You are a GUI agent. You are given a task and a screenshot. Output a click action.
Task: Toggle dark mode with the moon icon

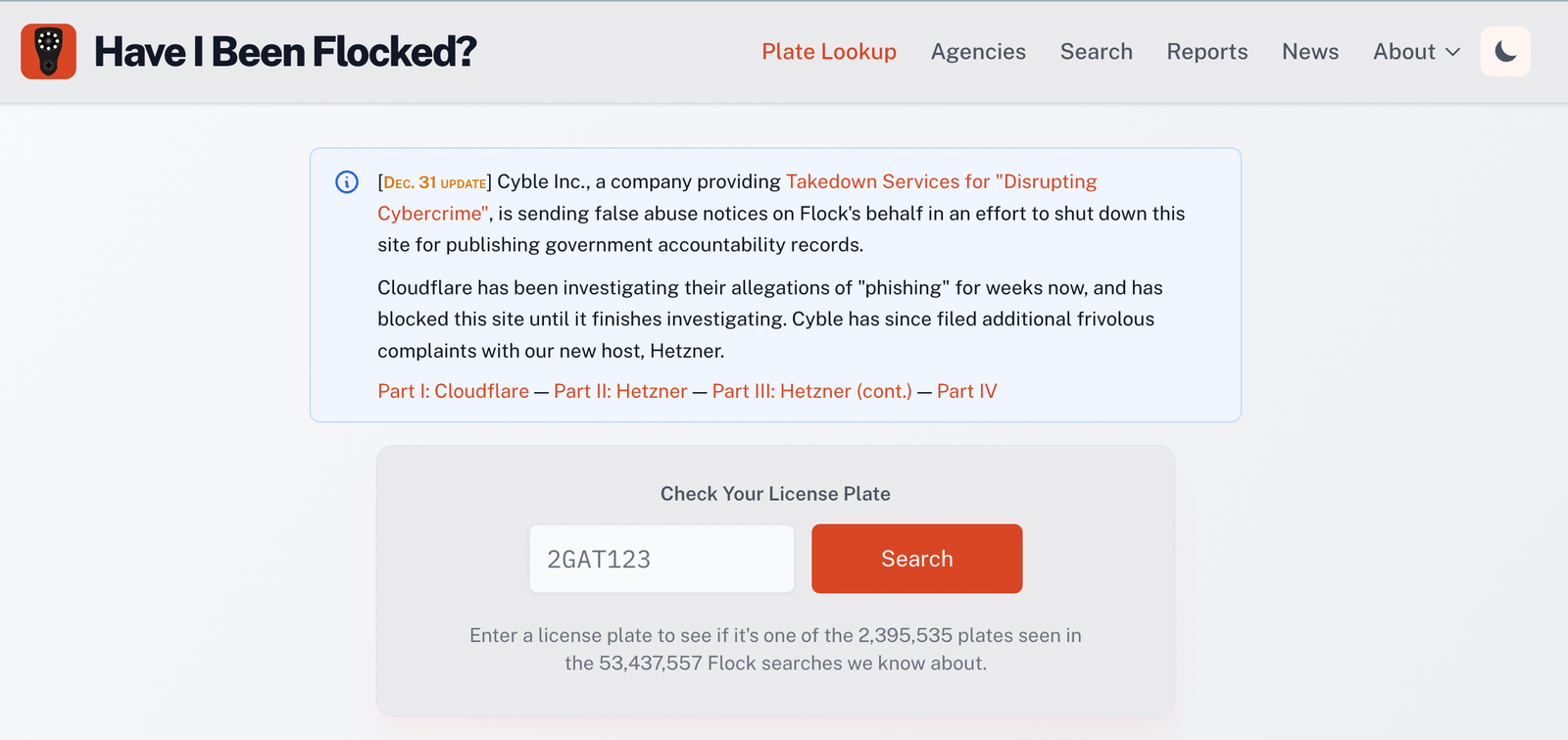(x=1505, y=52)
